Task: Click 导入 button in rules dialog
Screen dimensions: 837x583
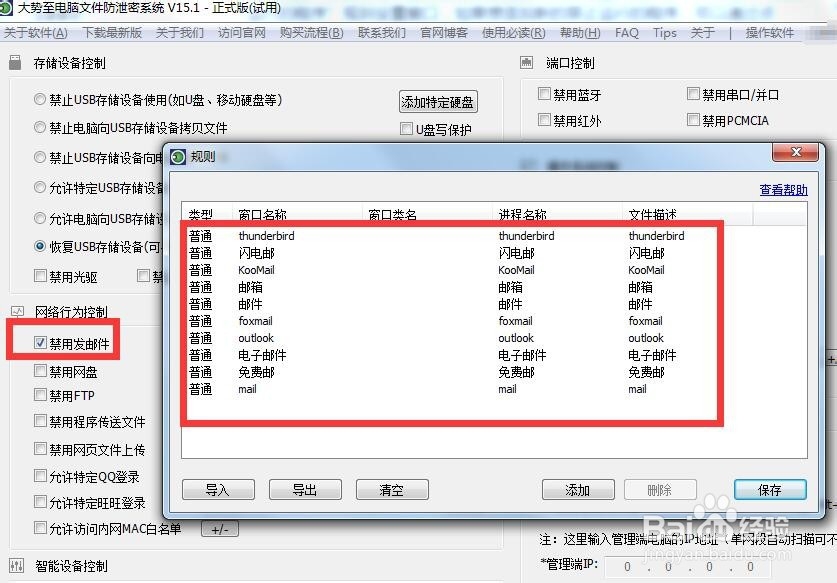Action: point(218,490)
